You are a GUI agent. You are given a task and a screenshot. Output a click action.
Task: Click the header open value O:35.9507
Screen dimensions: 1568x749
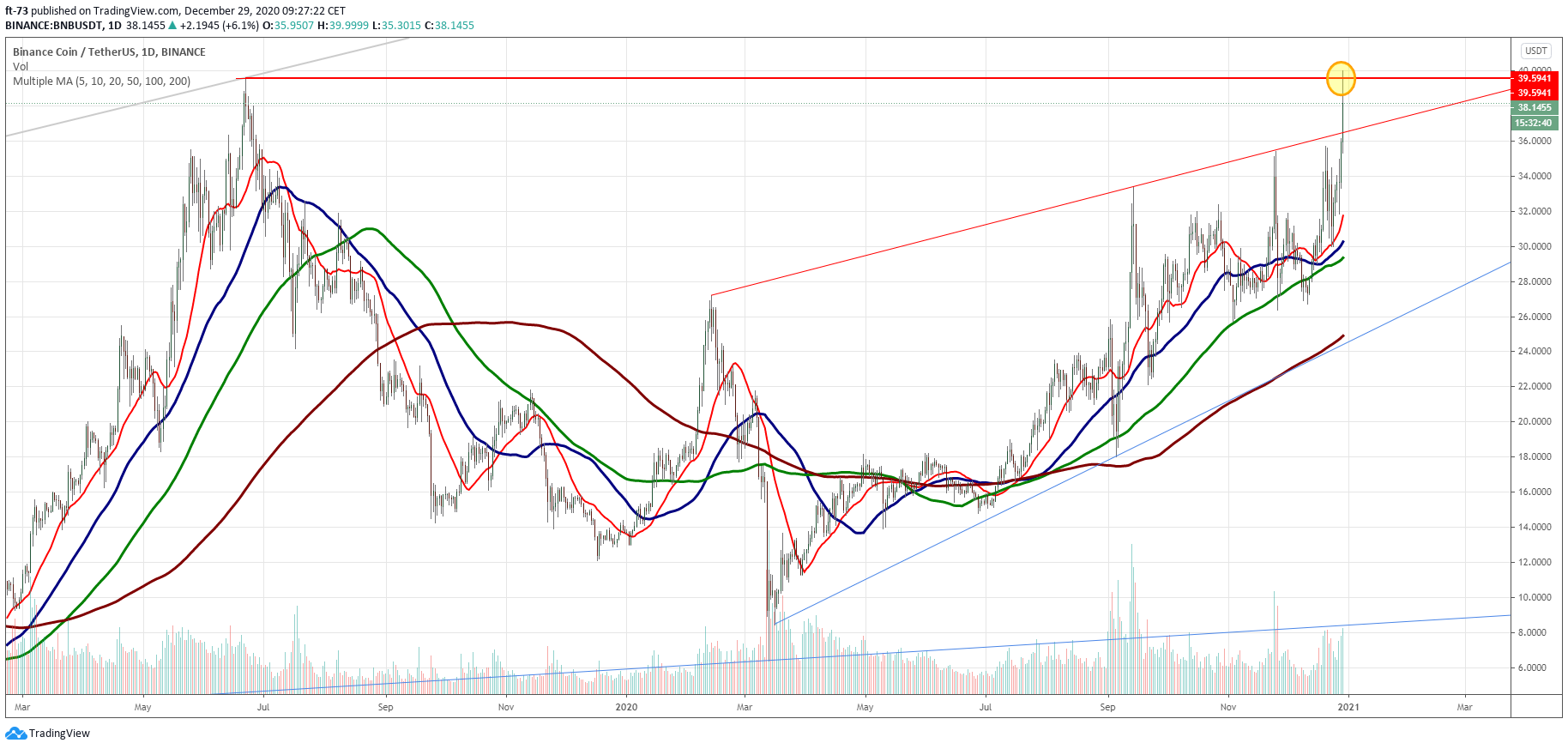coord(288,26)
